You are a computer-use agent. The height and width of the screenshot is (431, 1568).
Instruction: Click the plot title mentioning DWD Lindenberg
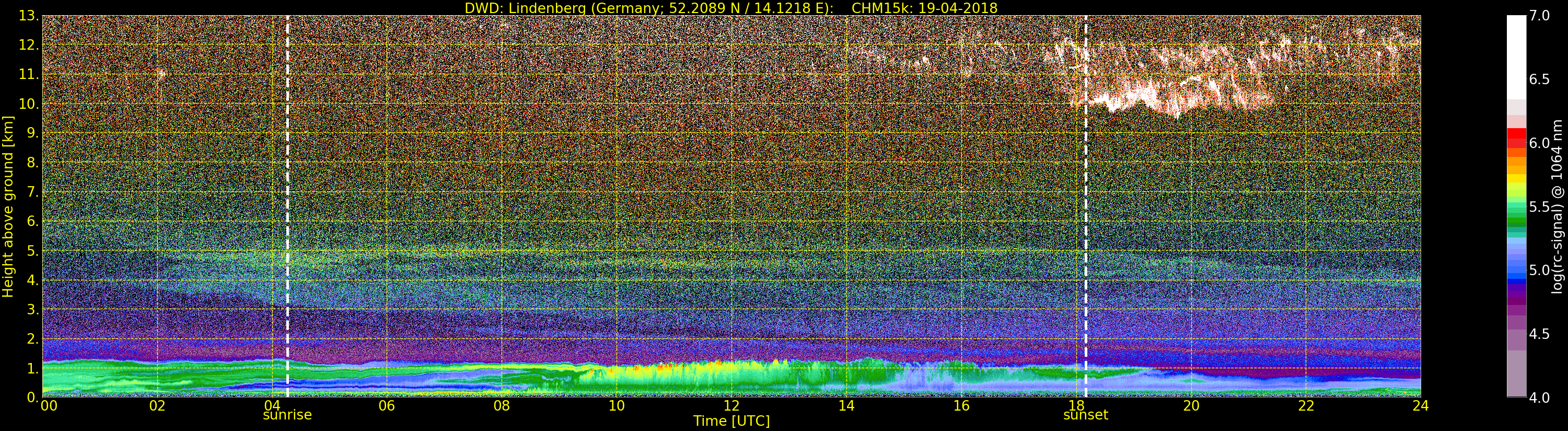[x=730, y=8]
